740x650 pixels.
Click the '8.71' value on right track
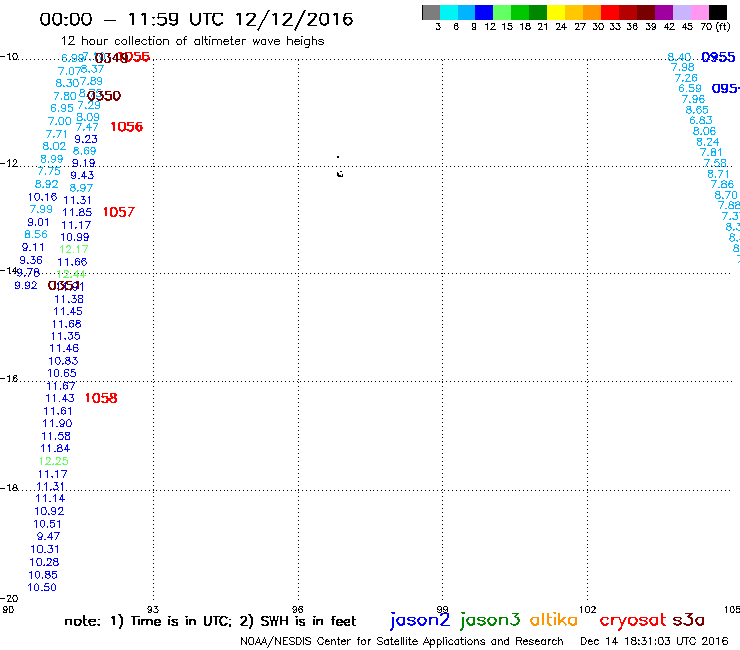[718, 174]
